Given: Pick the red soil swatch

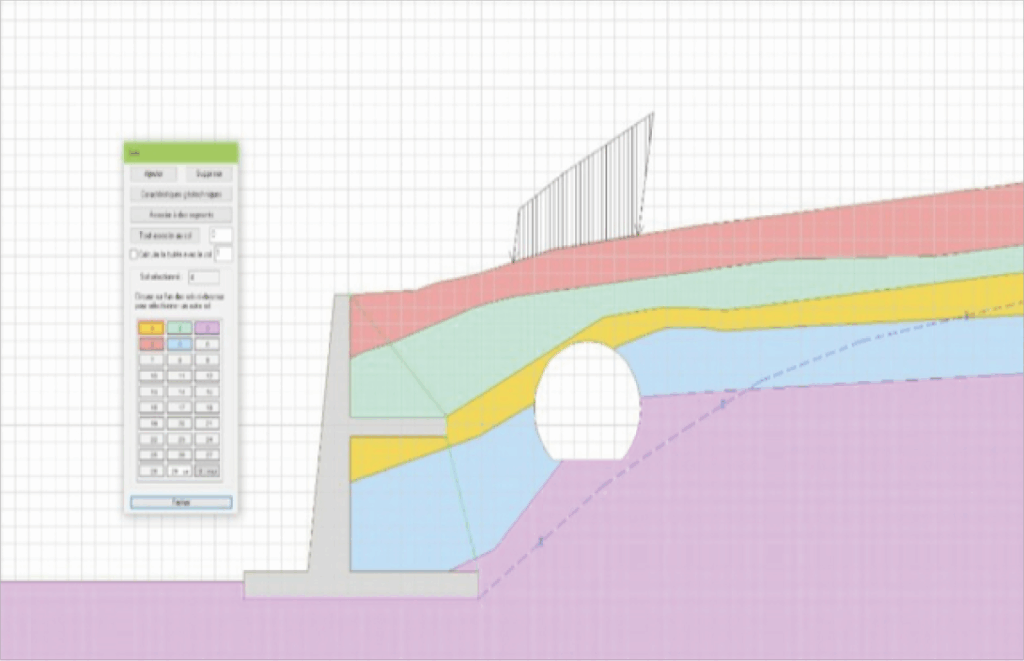Looking at the screenshot, I should (151, 344).
